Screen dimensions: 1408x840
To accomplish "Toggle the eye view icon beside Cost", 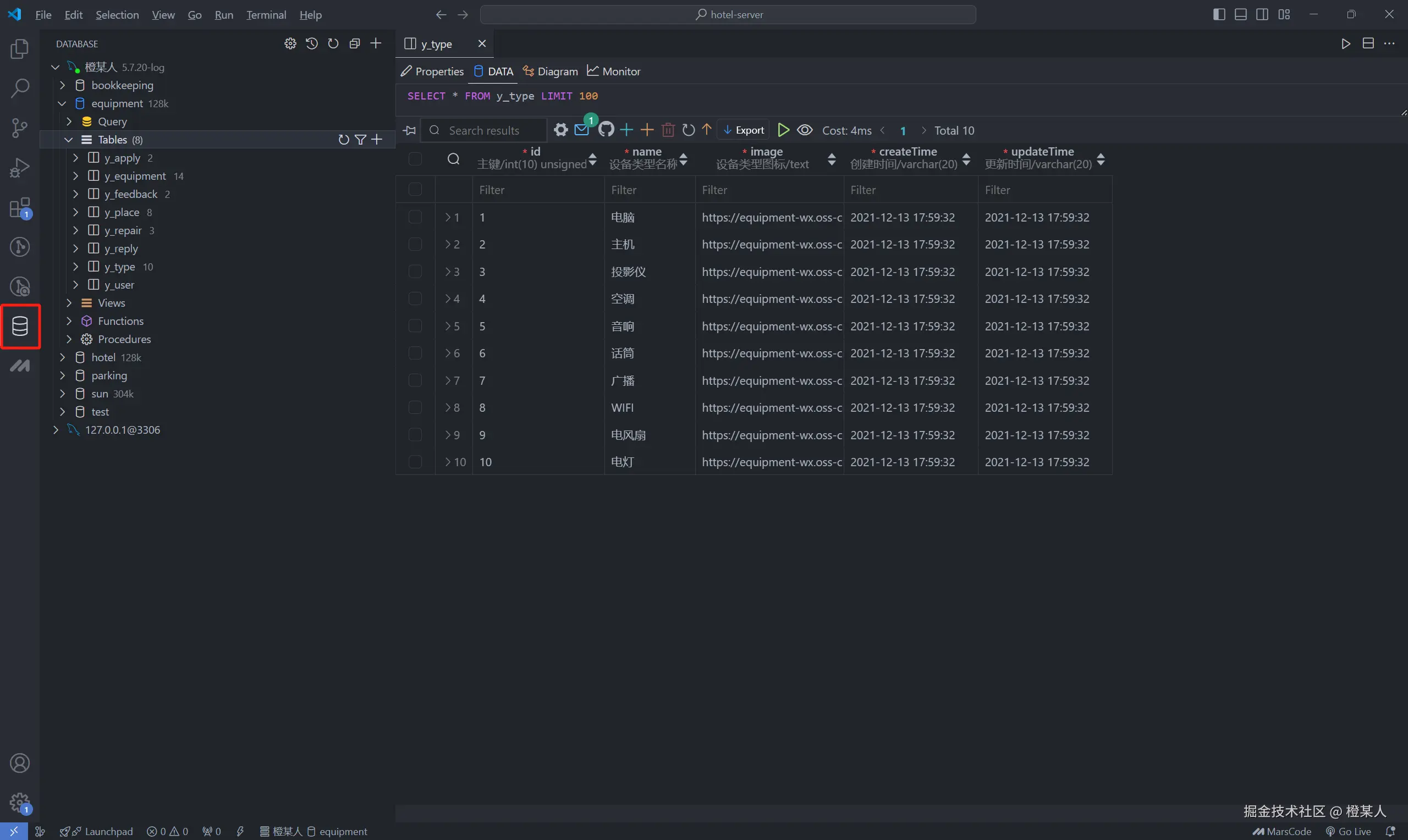I will pyautogui.click(x=805, y=130).
